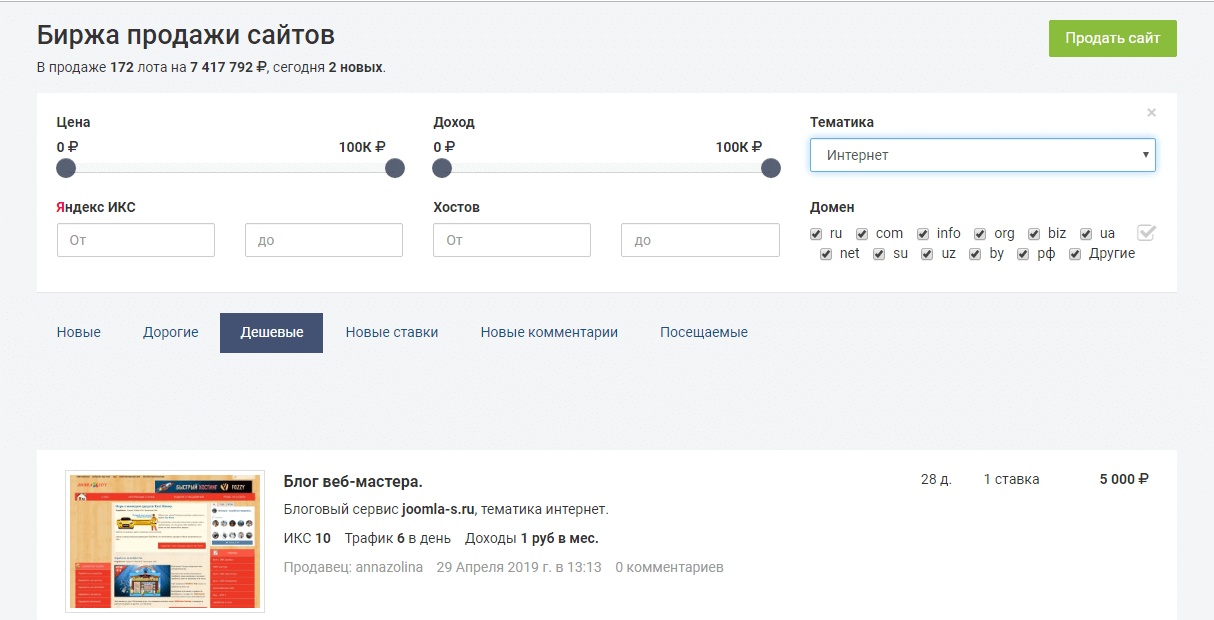Open the Блог веб-мастера listing title

tap(353, 482)
